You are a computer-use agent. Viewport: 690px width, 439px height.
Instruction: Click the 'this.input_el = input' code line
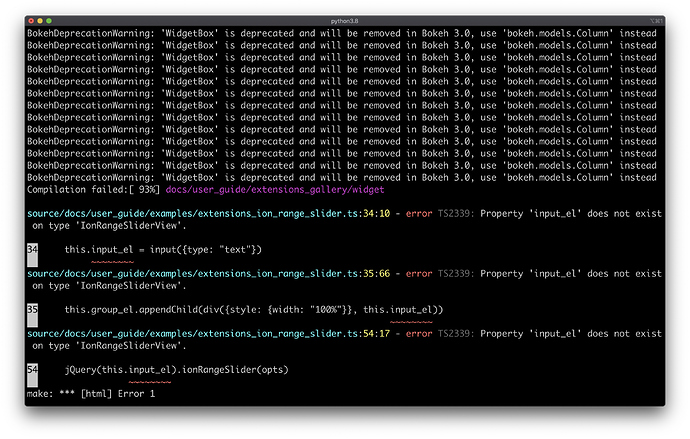163,249
